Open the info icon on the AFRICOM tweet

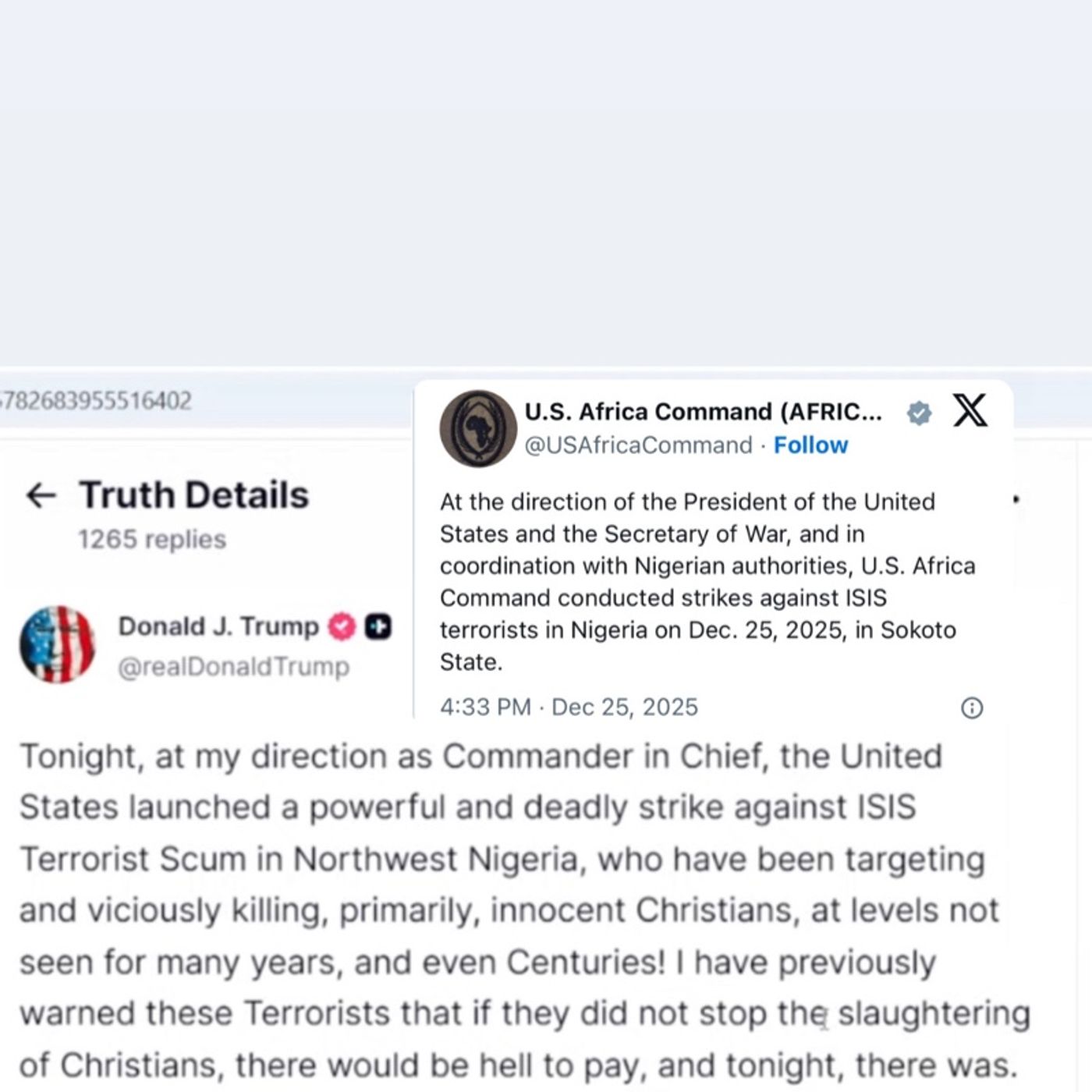pos(970,707)
